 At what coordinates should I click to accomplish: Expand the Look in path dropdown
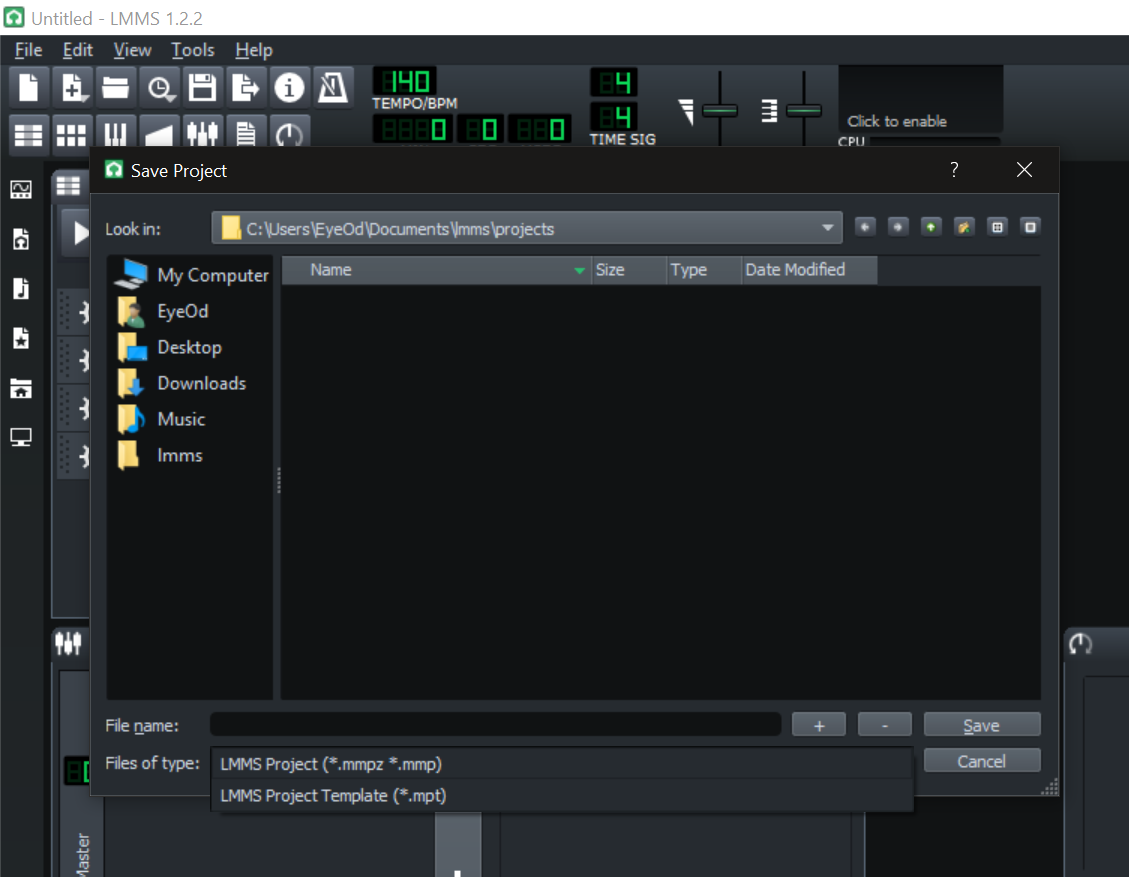(x=827, y=228)
